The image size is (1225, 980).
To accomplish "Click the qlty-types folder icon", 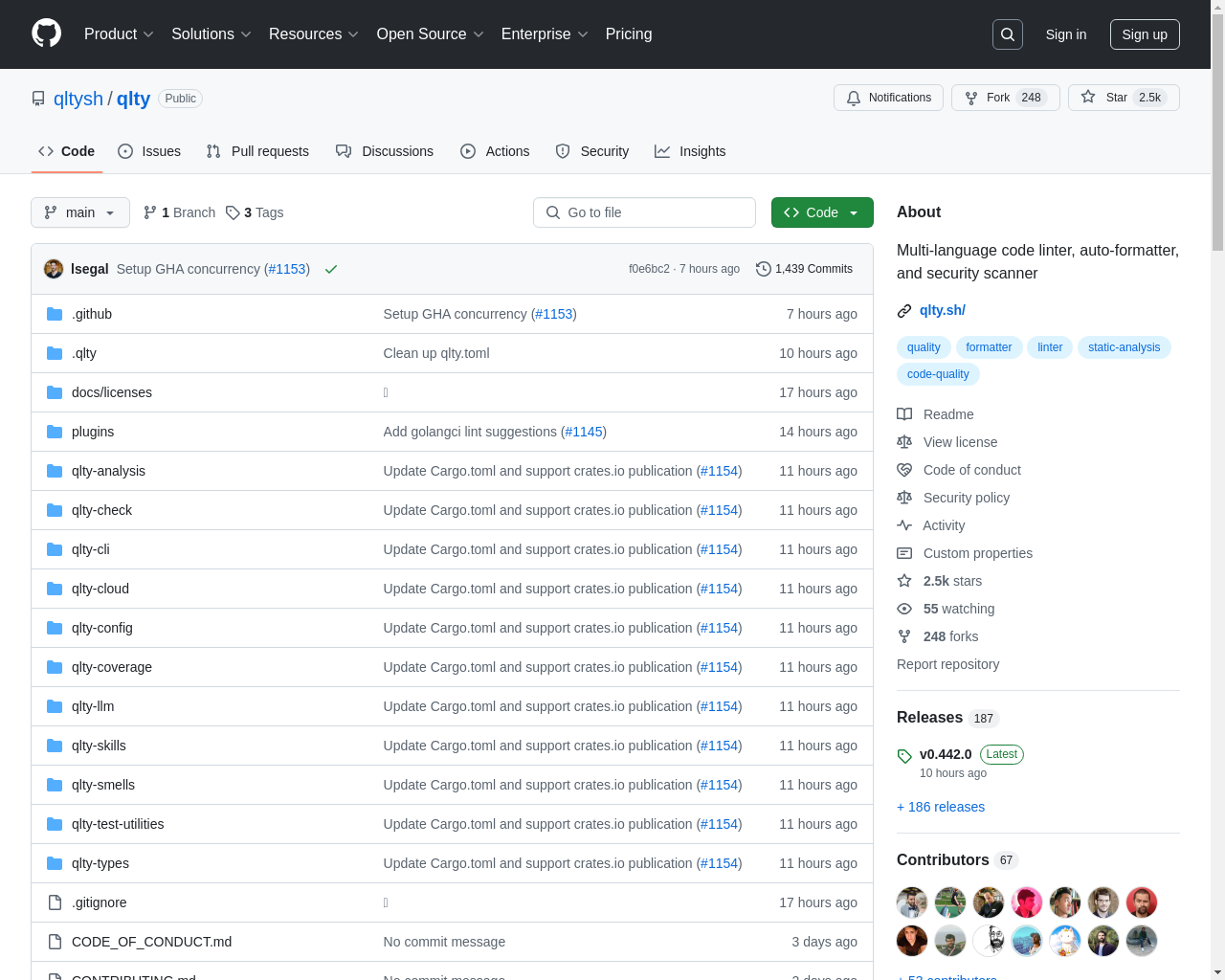I will coord(55,863).
